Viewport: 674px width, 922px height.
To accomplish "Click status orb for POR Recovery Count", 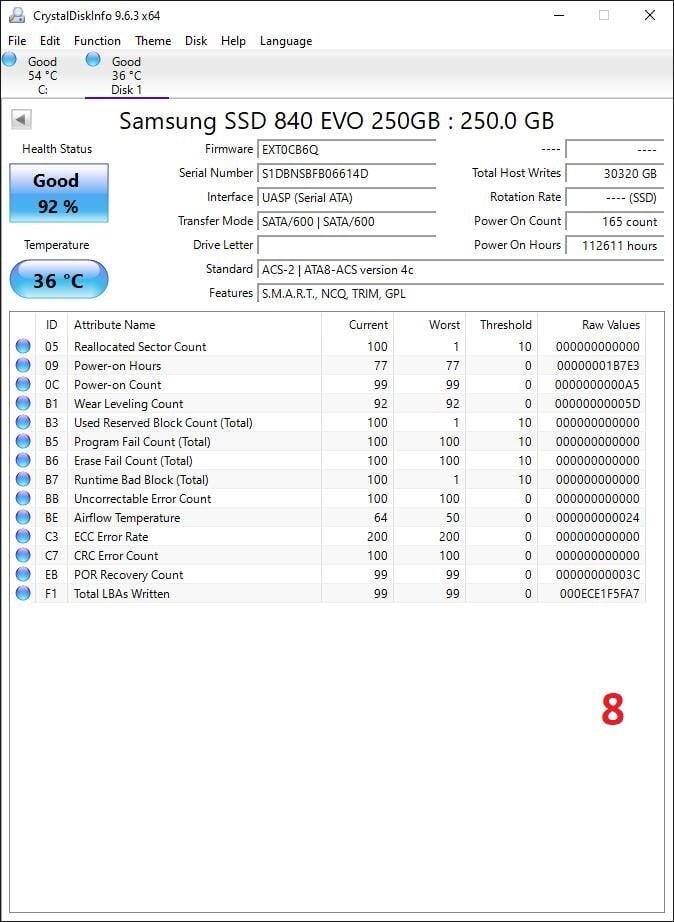I will (x=23, y=574).
